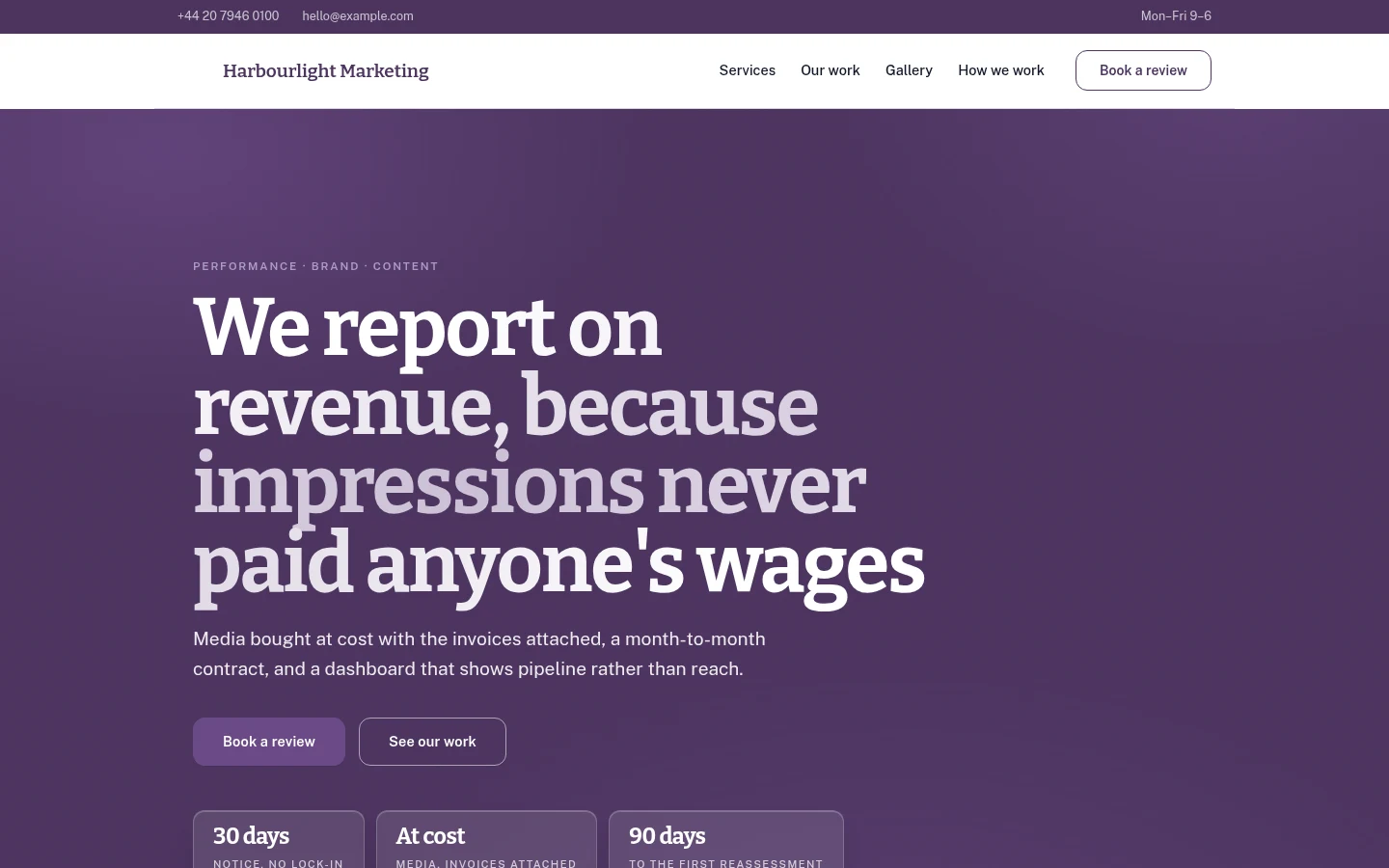Click the Harbourlight Marketing logo text

pyautogui.click(x=326, y=70)
